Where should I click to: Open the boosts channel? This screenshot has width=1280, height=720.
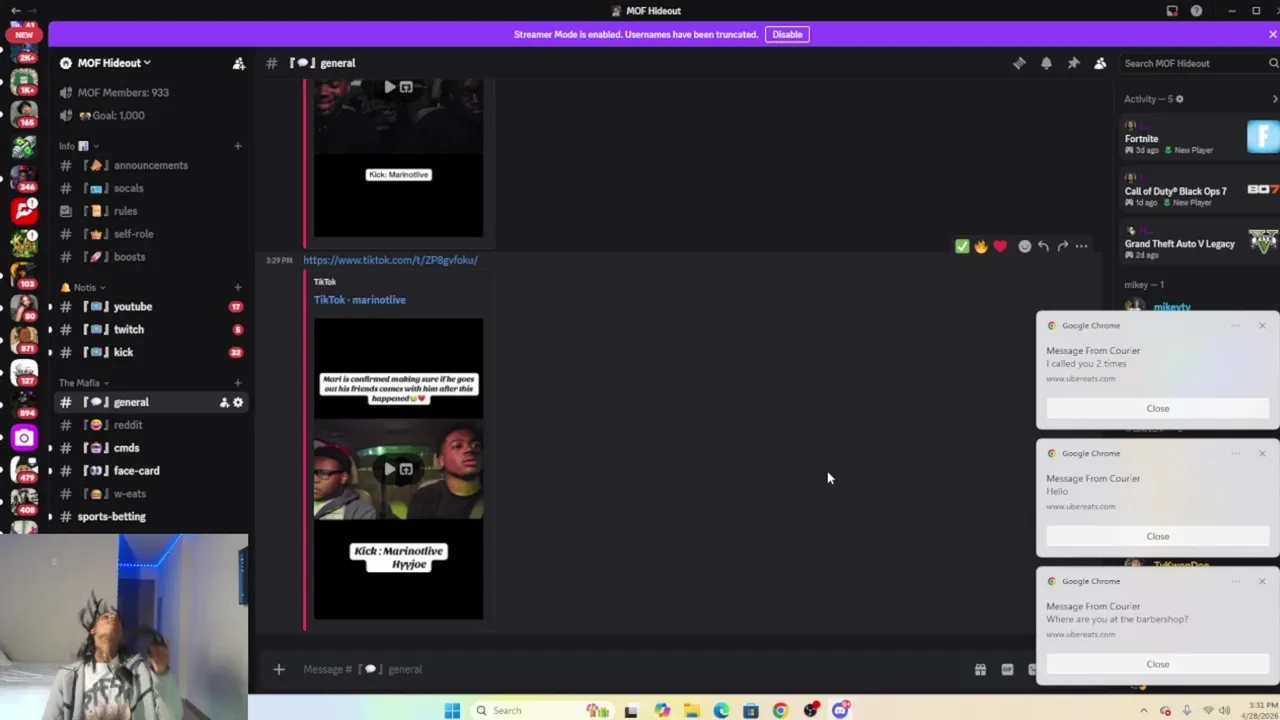[x=150, y=257]
